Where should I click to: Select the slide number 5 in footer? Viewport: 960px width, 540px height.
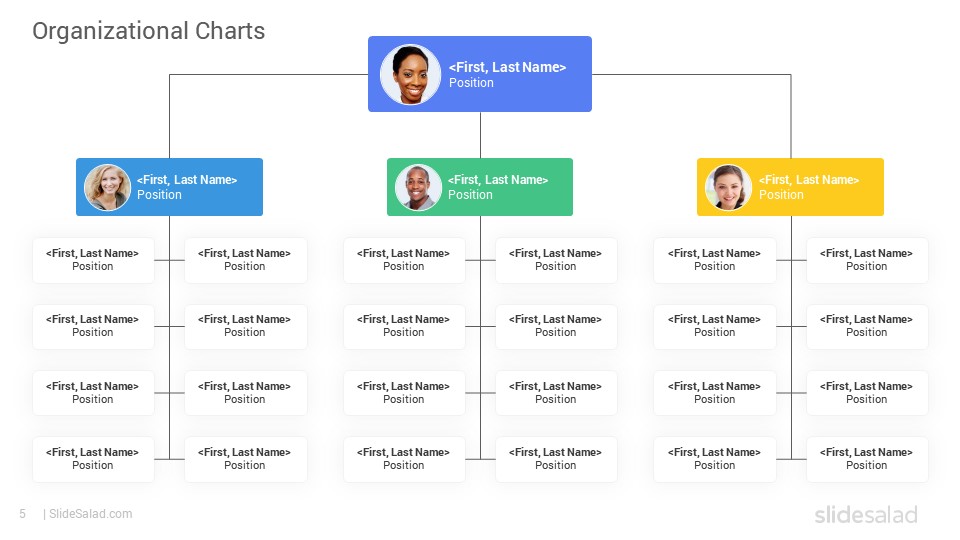pyautogui.click(x=23, y=514)
